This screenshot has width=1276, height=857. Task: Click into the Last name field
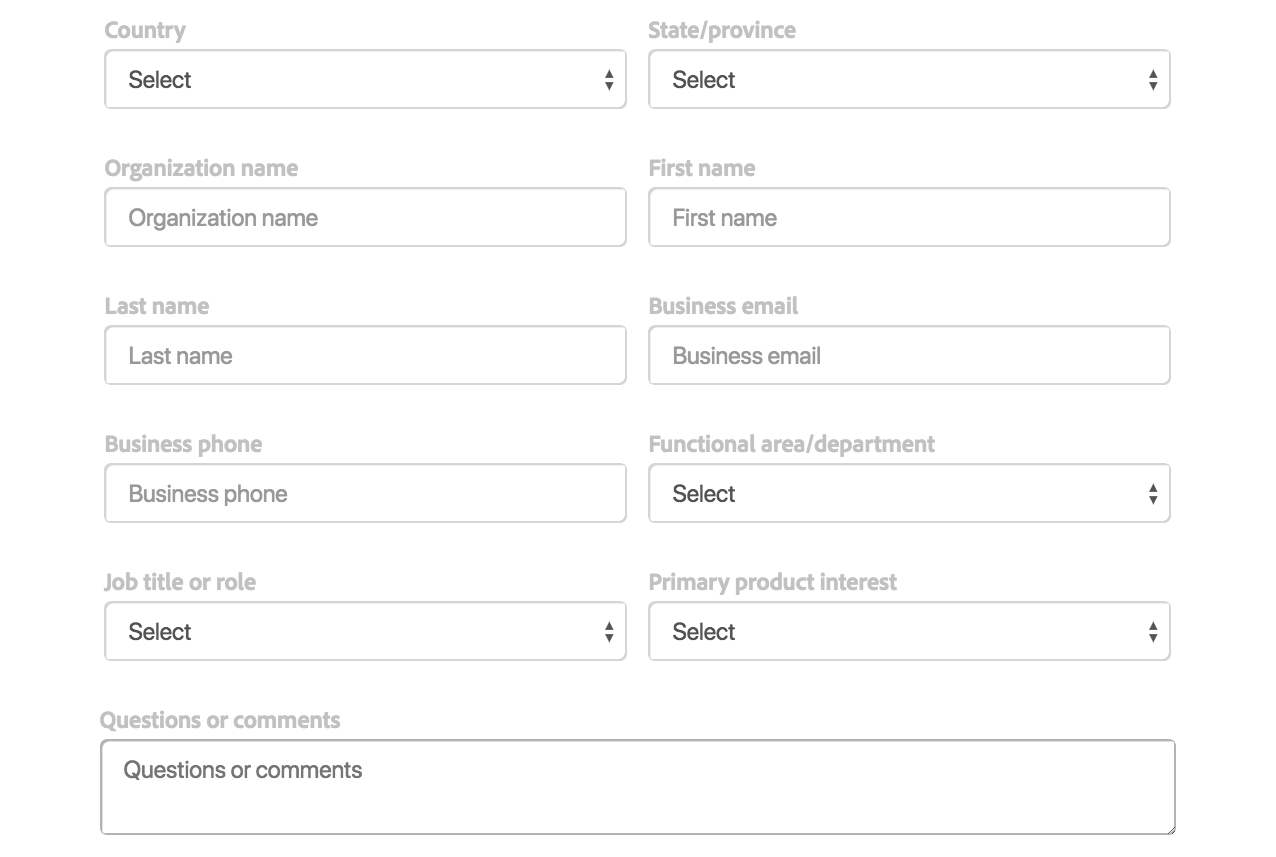[x=365, y=356]
